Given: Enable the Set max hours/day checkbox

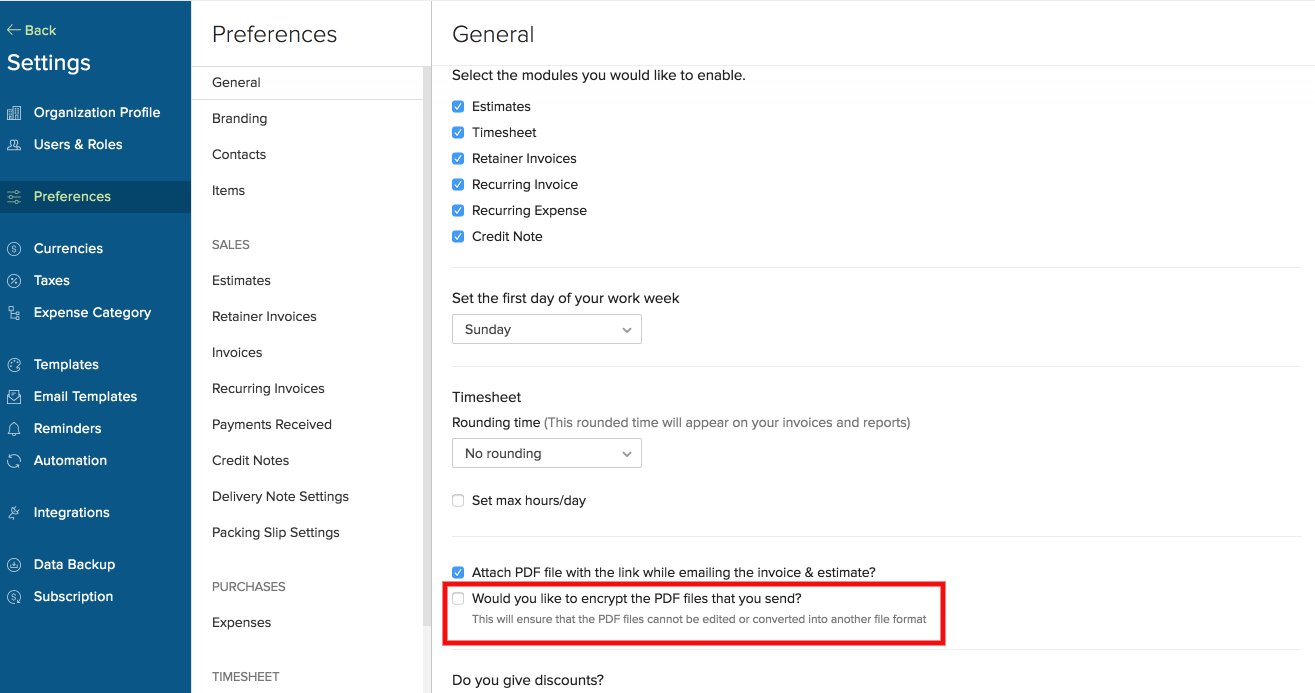Looking at the screenshot, I should pyautogui.click(x=458, y=500).
